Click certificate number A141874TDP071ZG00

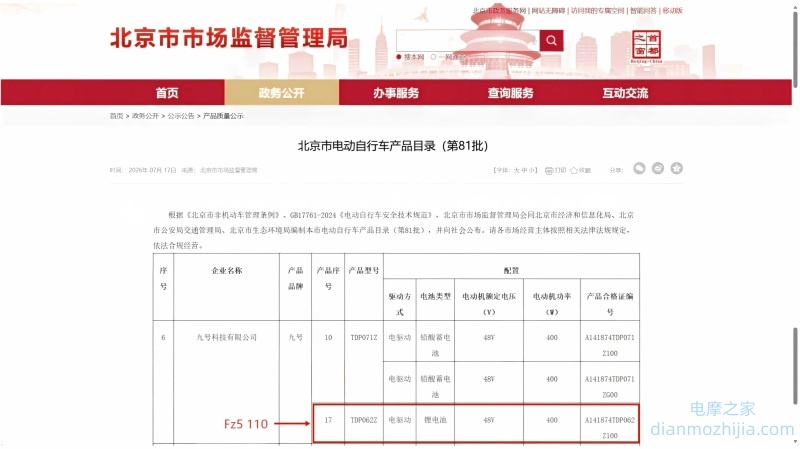tap(610, 386)
